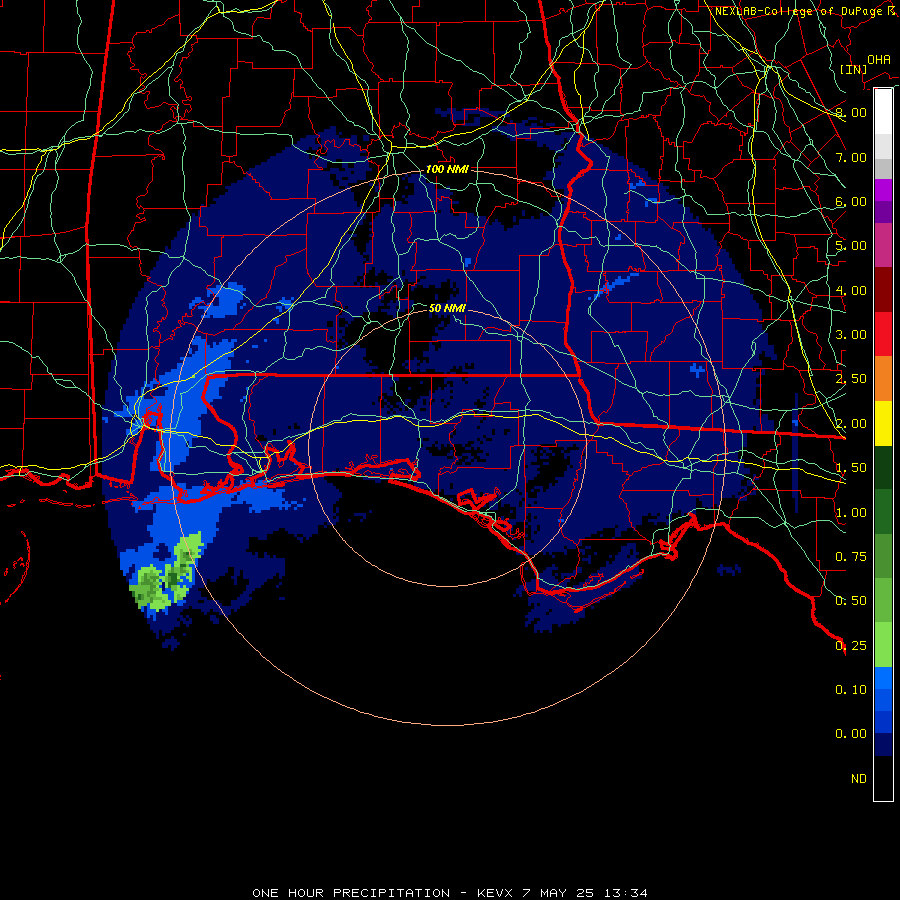This screenshot has width=900, height=900.
Task: Click the 50 NMI range ring label
Action: click(447, 308)
